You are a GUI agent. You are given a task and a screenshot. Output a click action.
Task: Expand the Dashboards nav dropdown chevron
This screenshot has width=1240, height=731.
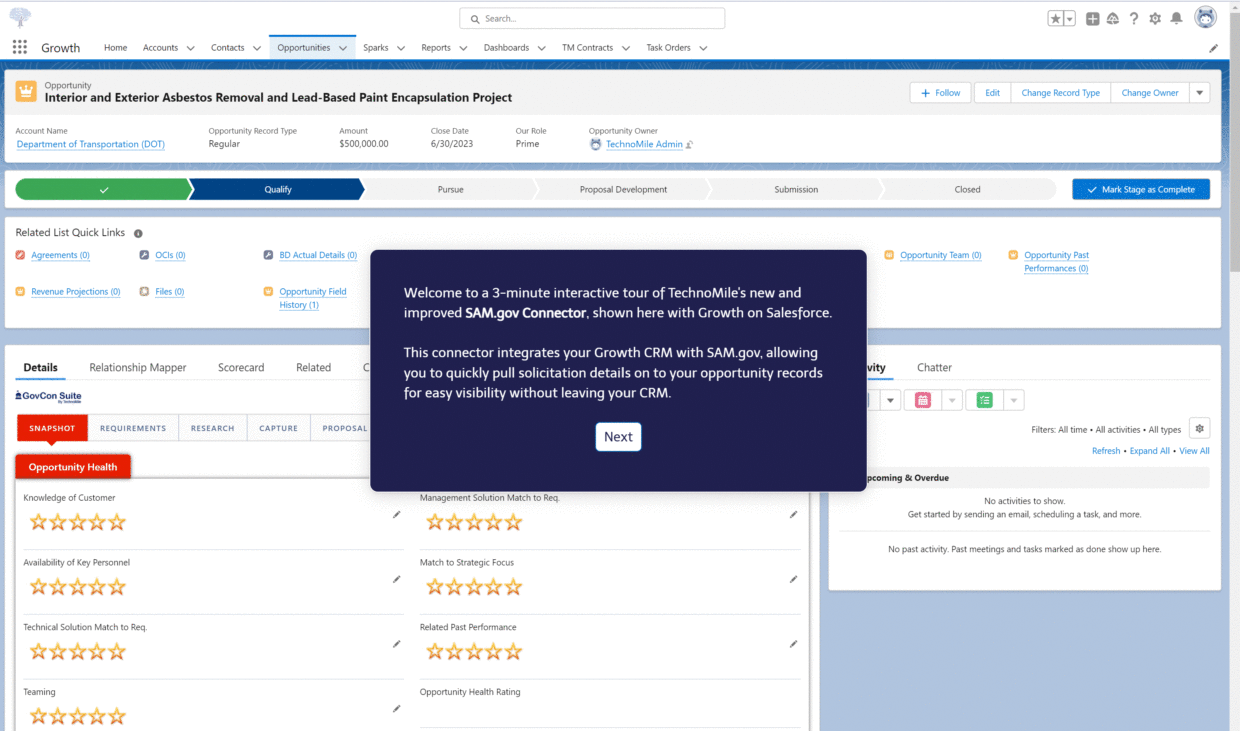pos(542,48)
